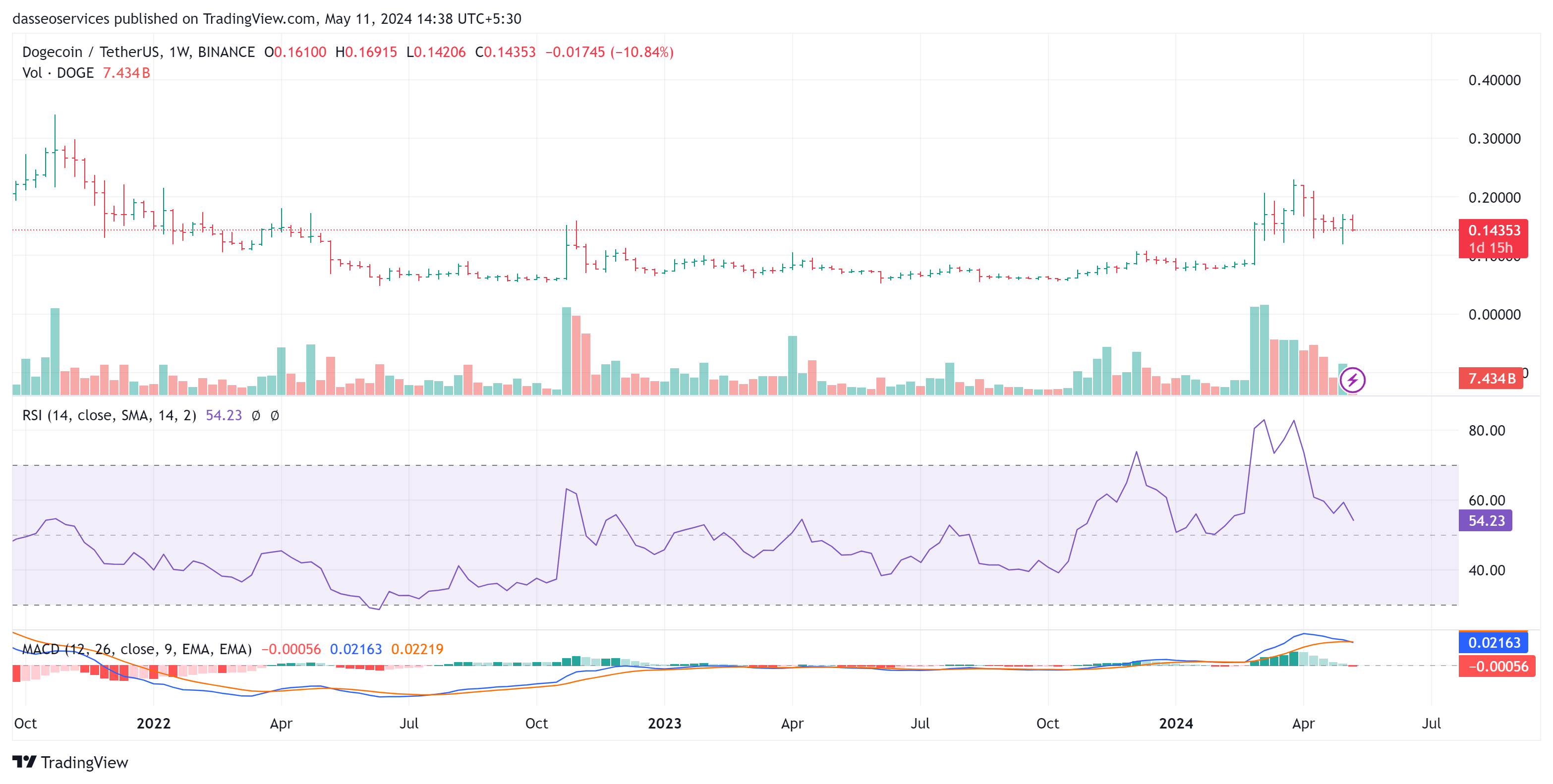Click the 0.40000 price scale label
This screenshot has height=784, width=1553.
point(1494,80)
